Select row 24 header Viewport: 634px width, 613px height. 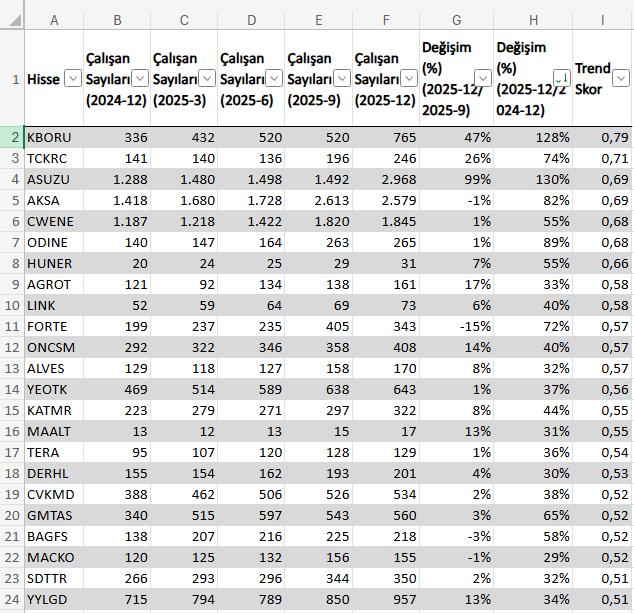[x=12, y=599]
